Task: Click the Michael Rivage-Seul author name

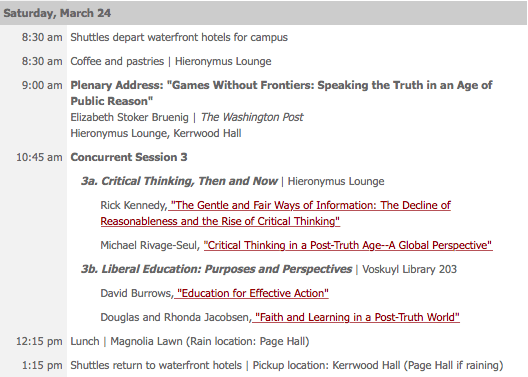Action: pyautogui.click(x=150, y=245)
